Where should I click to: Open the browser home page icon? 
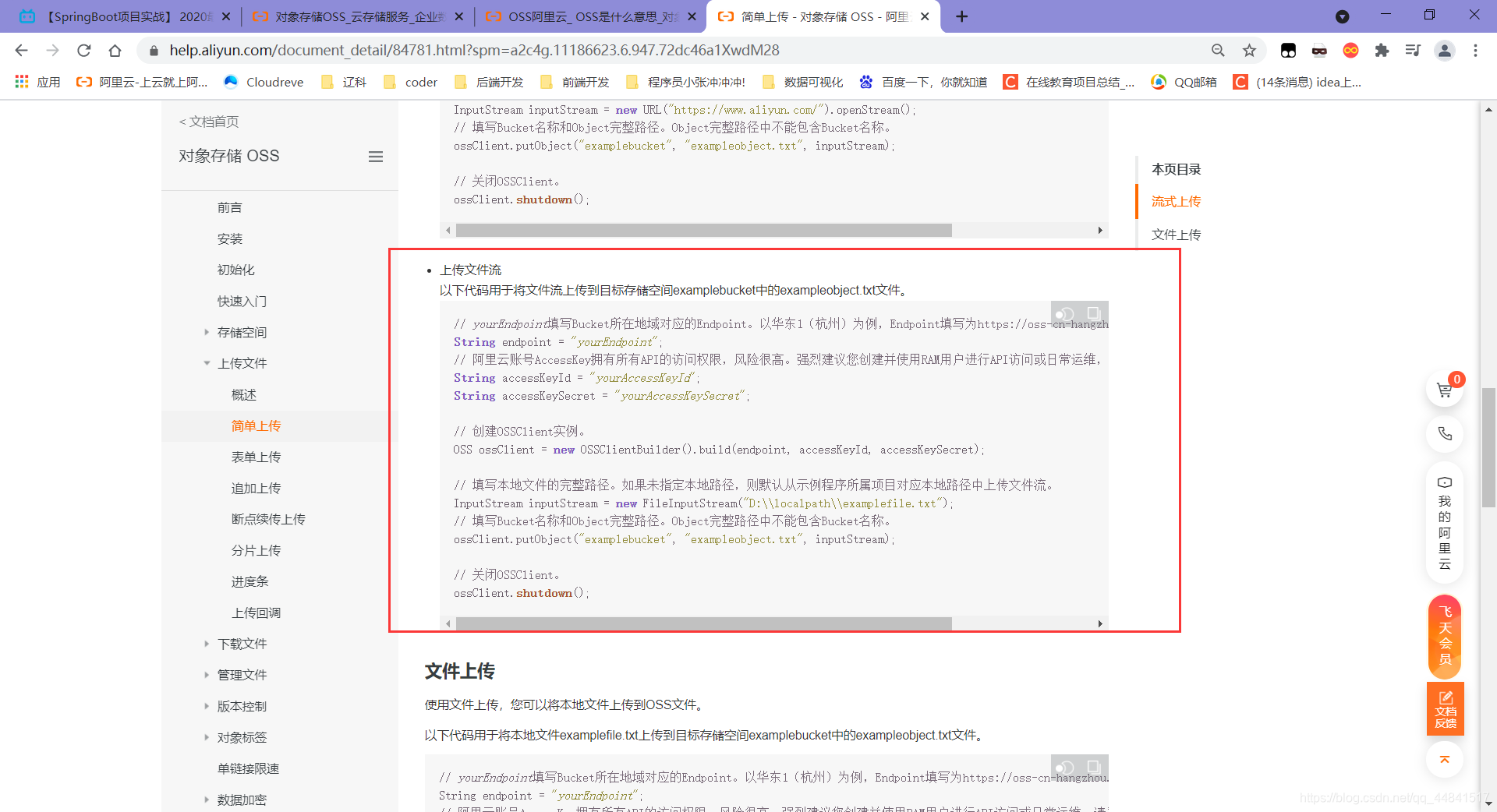(115, 51)
